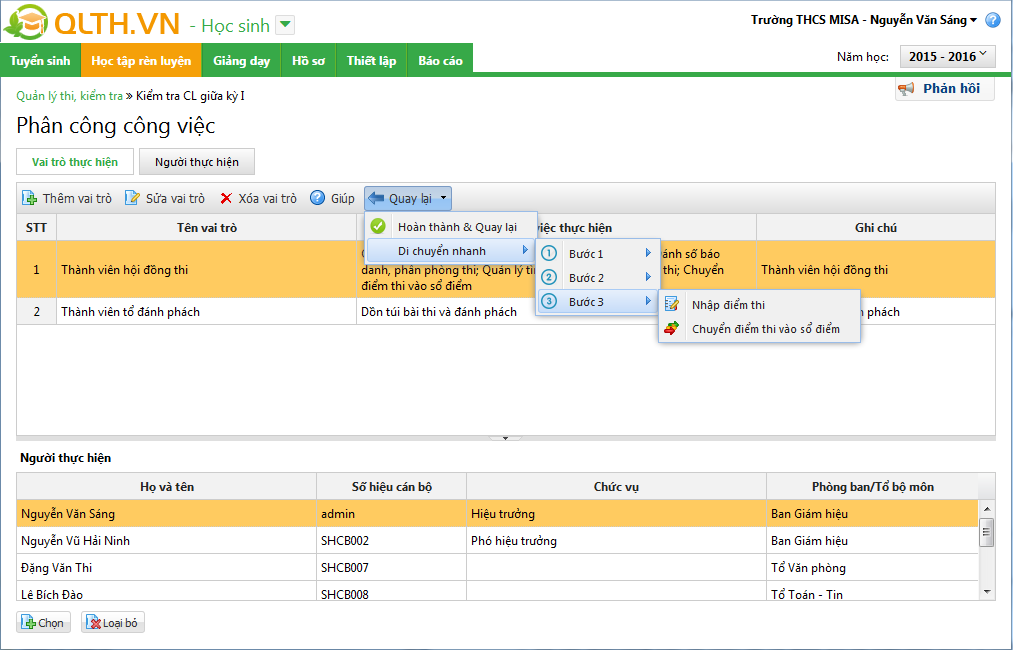Click the scrollbar down arrow in staff list
This screenshot has width=1013, height=650.
point(987,592)
